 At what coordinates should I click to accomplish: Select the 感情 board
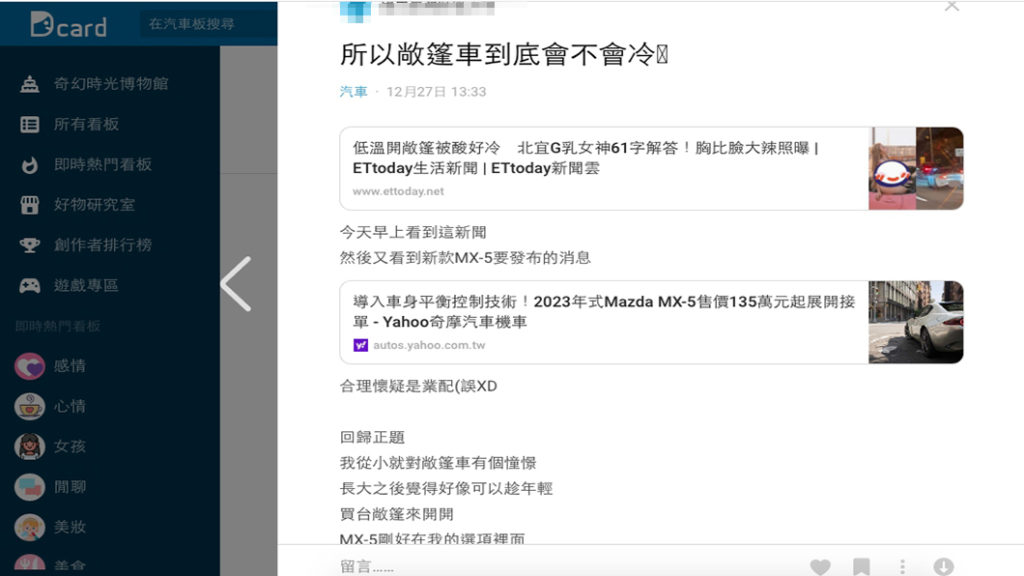(x=69, y=366)
